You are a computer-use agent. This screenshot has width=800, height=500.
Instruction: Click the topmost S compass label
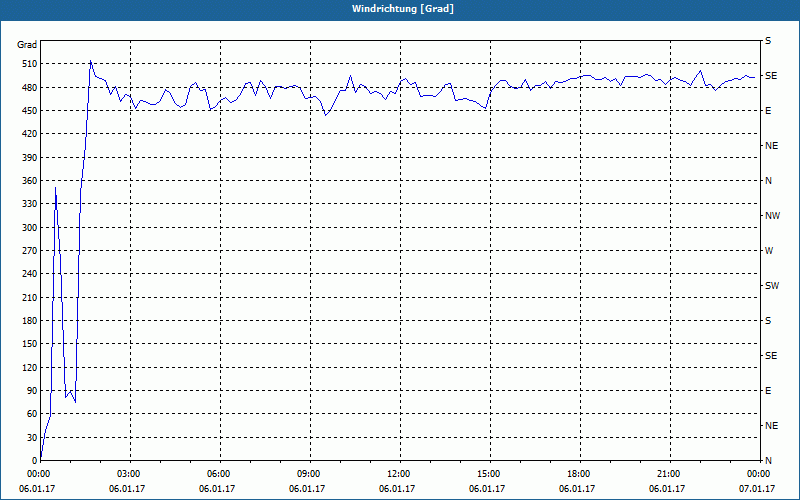(x=768, y=41)
